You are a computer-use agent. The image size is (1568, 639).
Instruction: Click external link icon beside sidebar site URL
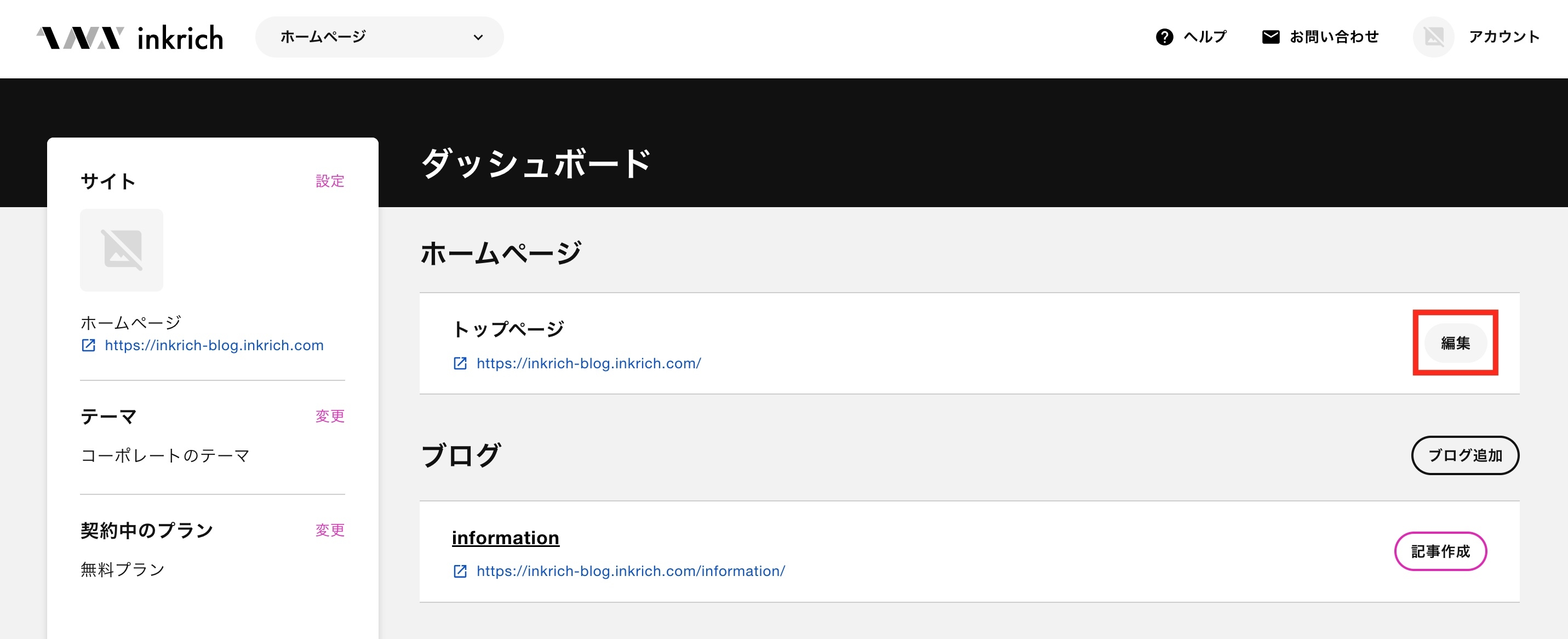click(x=88, y=345)
